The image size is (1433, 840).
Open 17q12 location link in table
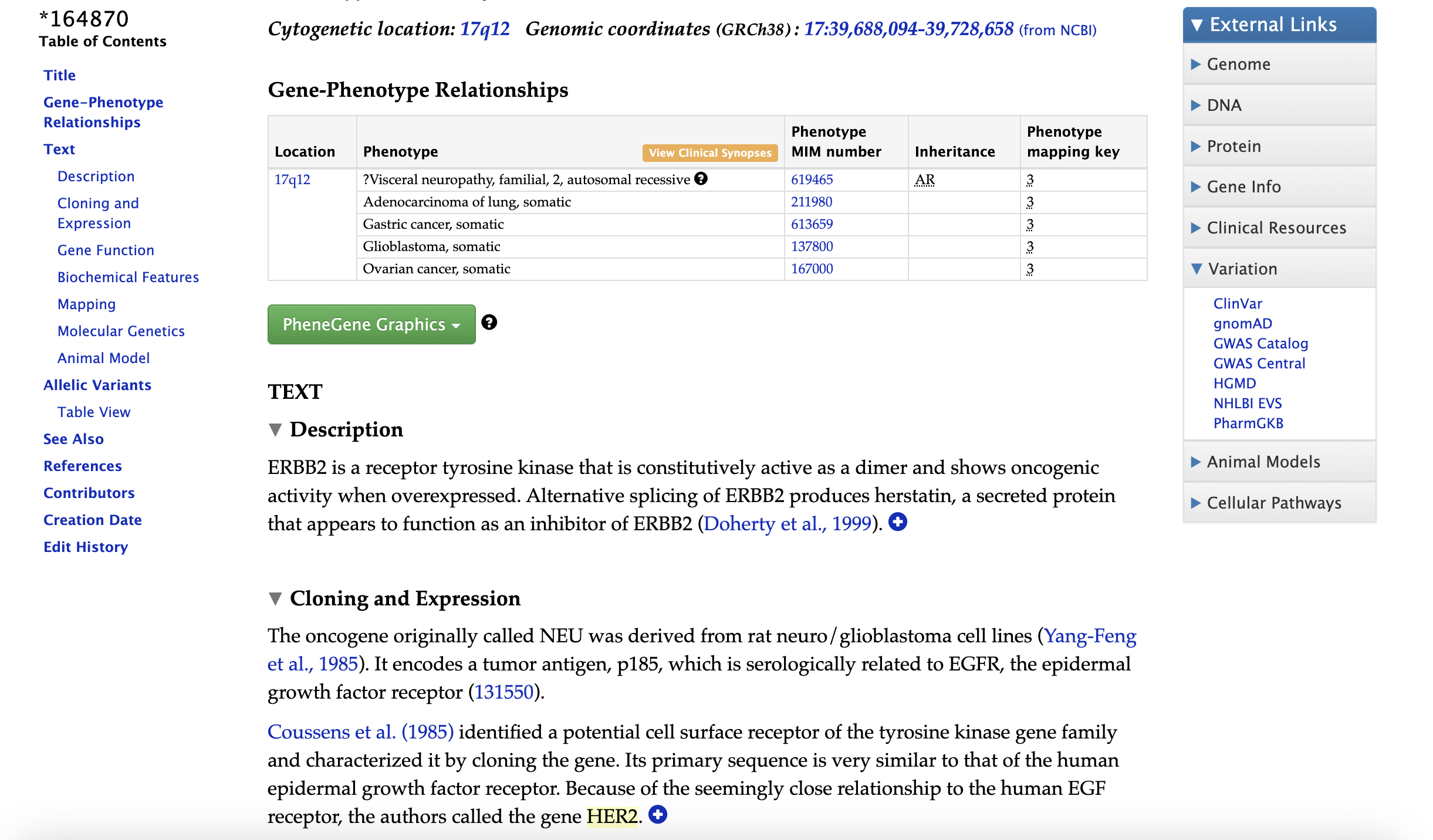tap(292, 179)
